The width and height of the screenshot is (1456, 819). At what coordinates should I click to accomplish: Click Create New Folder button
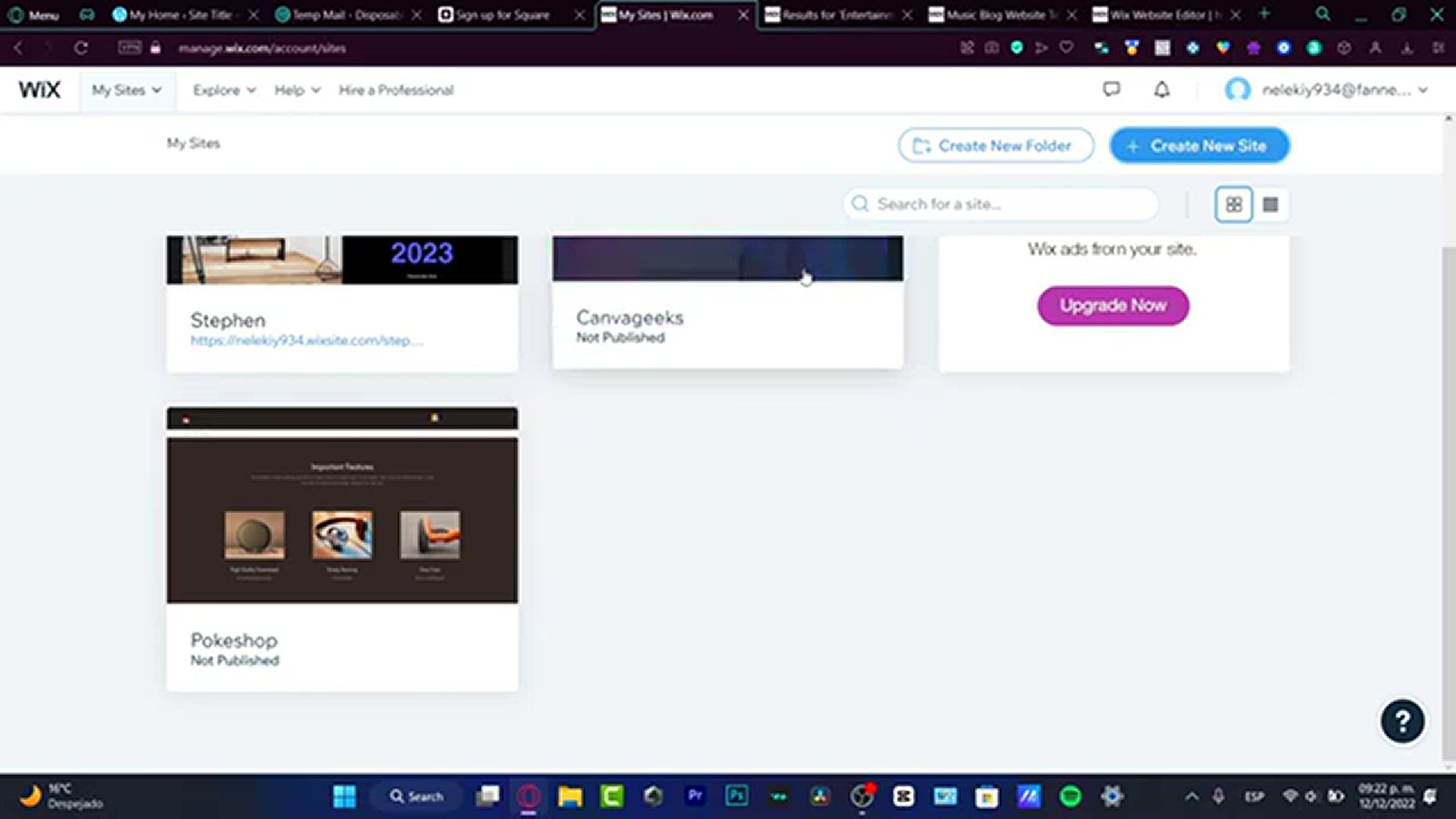click(x=995, y=146)
